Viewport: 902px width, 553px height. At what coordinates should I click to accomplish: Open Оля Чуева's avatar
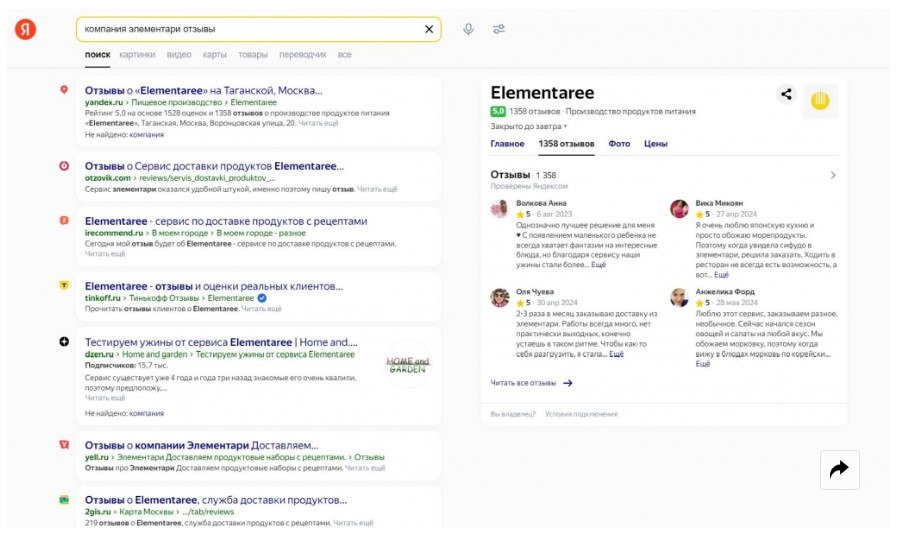point(499,298)
